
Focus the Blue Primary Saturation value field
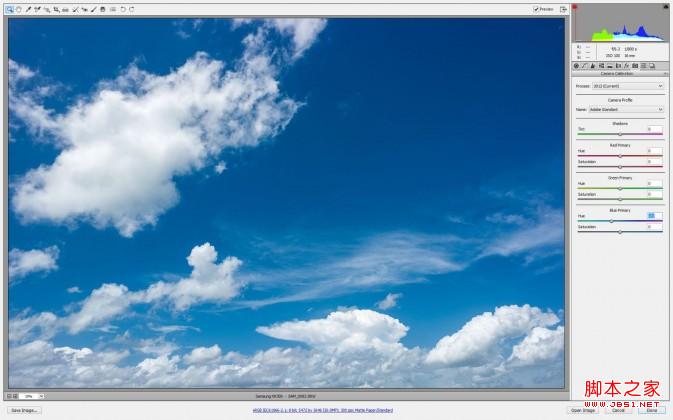[655, 227]
